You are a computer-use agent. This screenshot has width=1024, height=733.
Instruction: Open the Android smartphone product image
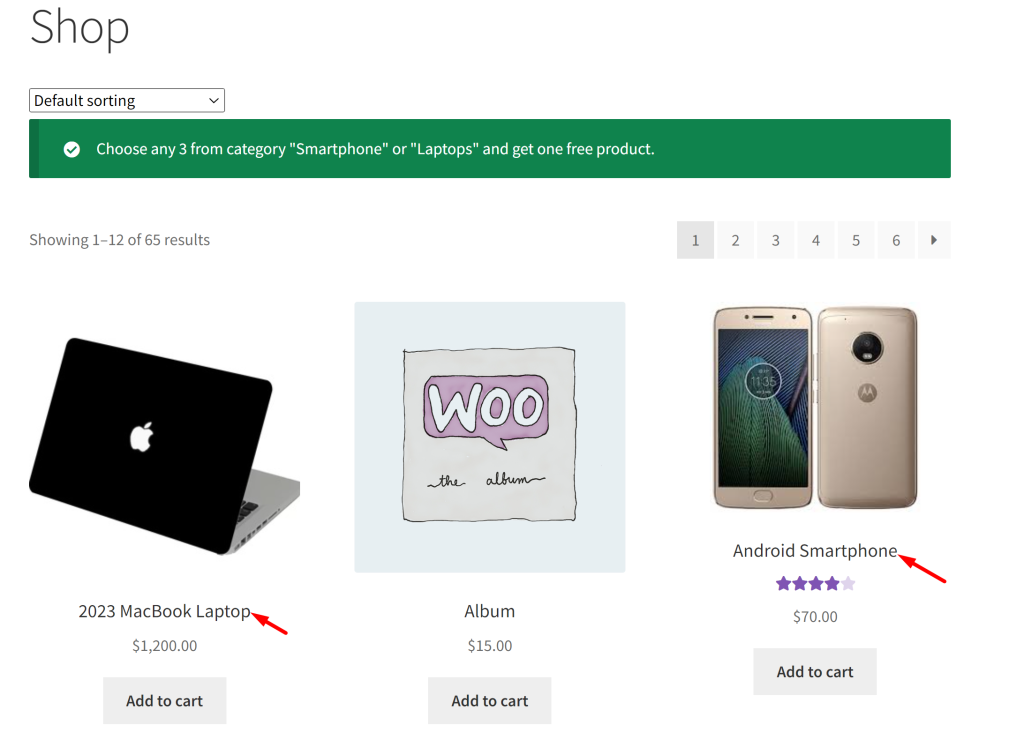click(815, 408)
